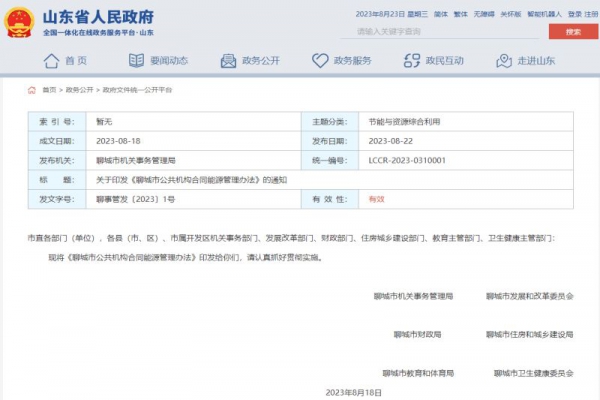Click the envelope icon beside 政务公开

tap(228, 61)
